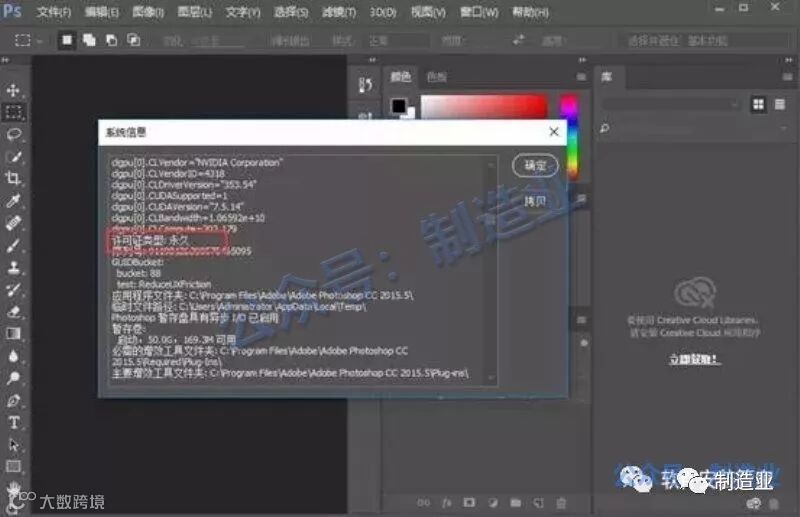Create new adjustment layer icon
This screenshot has width=800, height=517.
click(x=493, y=503)
